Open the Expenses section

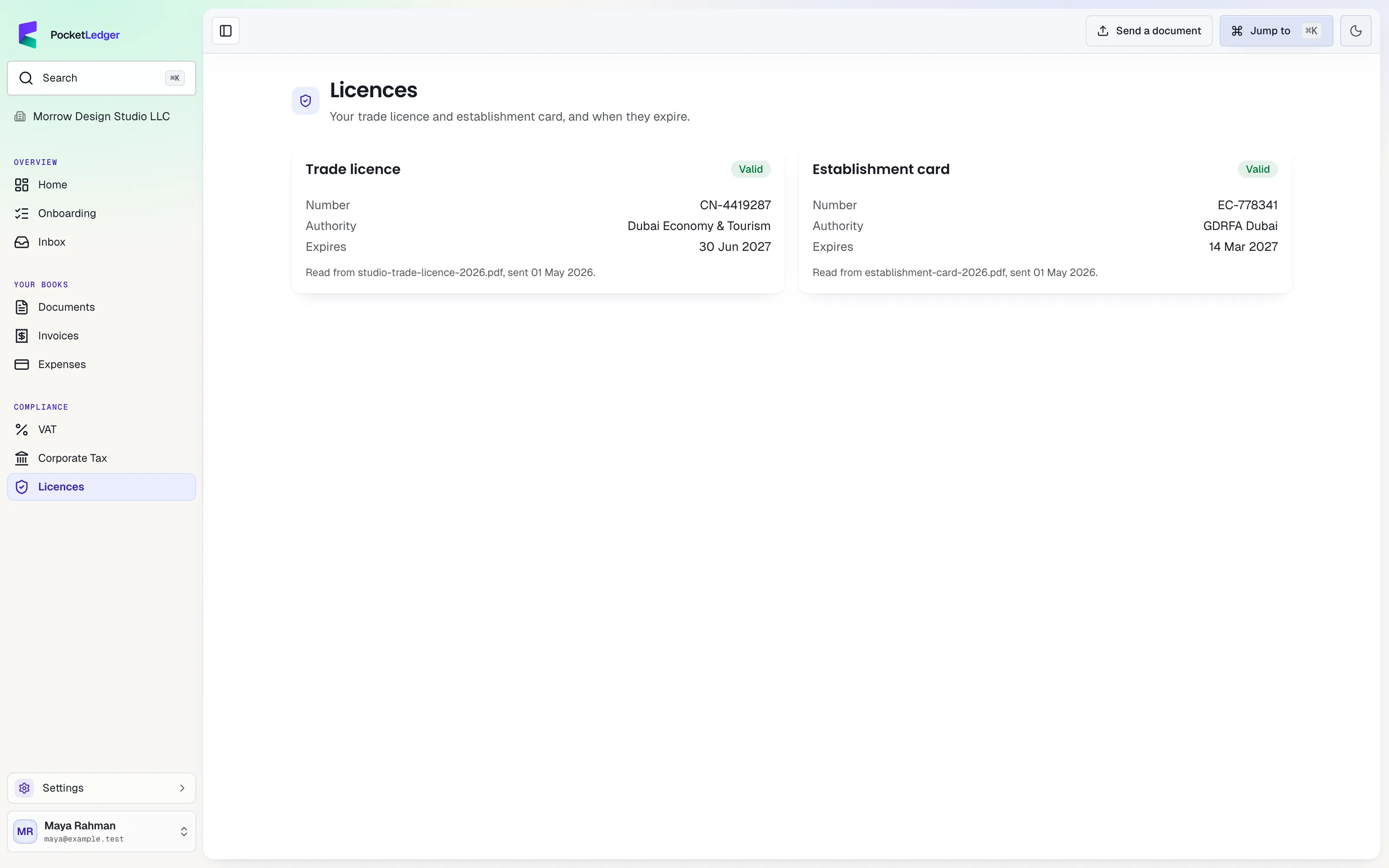click(x=102, y=365)
